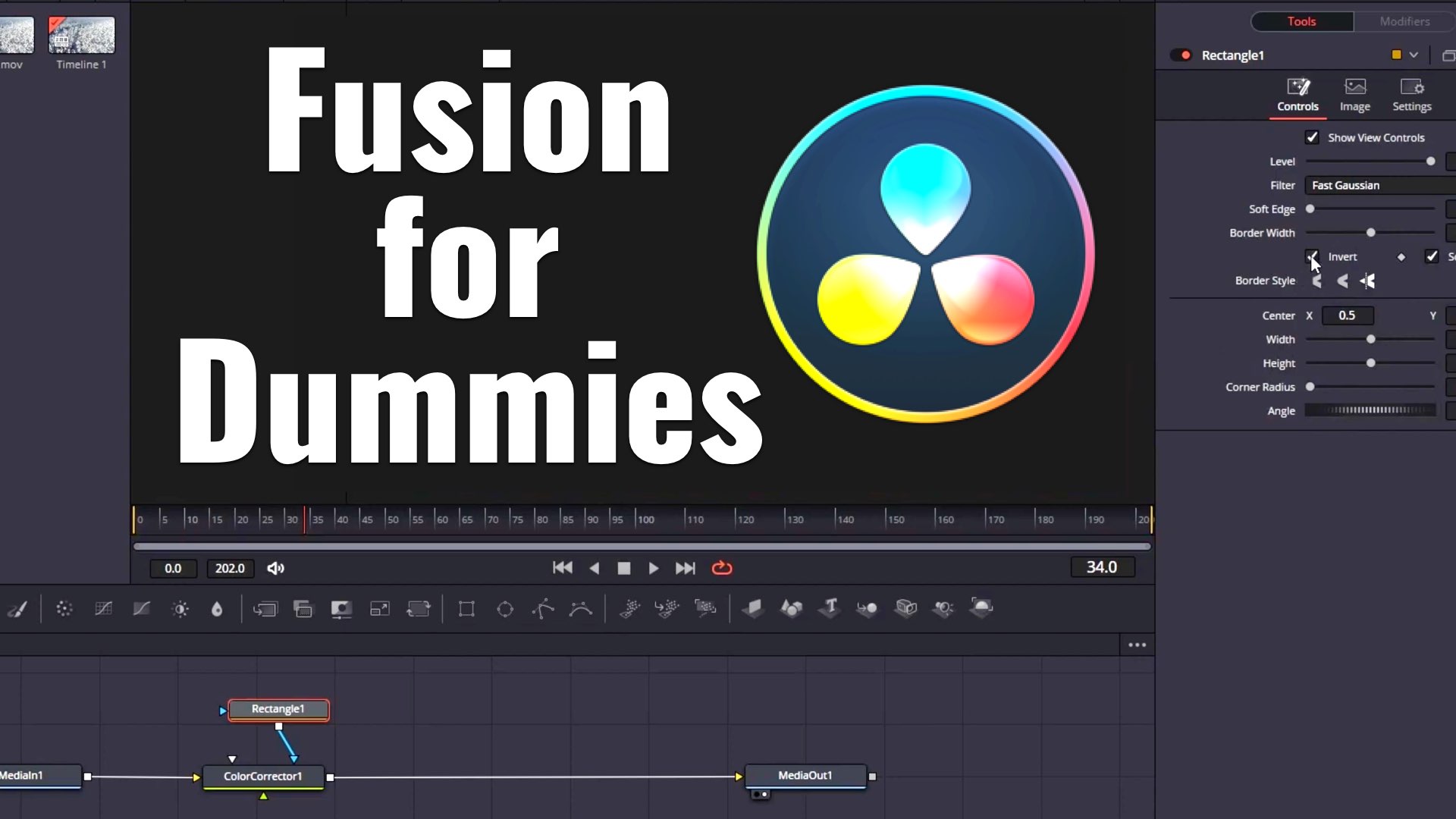Select the Rectangle mask tool in the toolbar

(466, 608)
